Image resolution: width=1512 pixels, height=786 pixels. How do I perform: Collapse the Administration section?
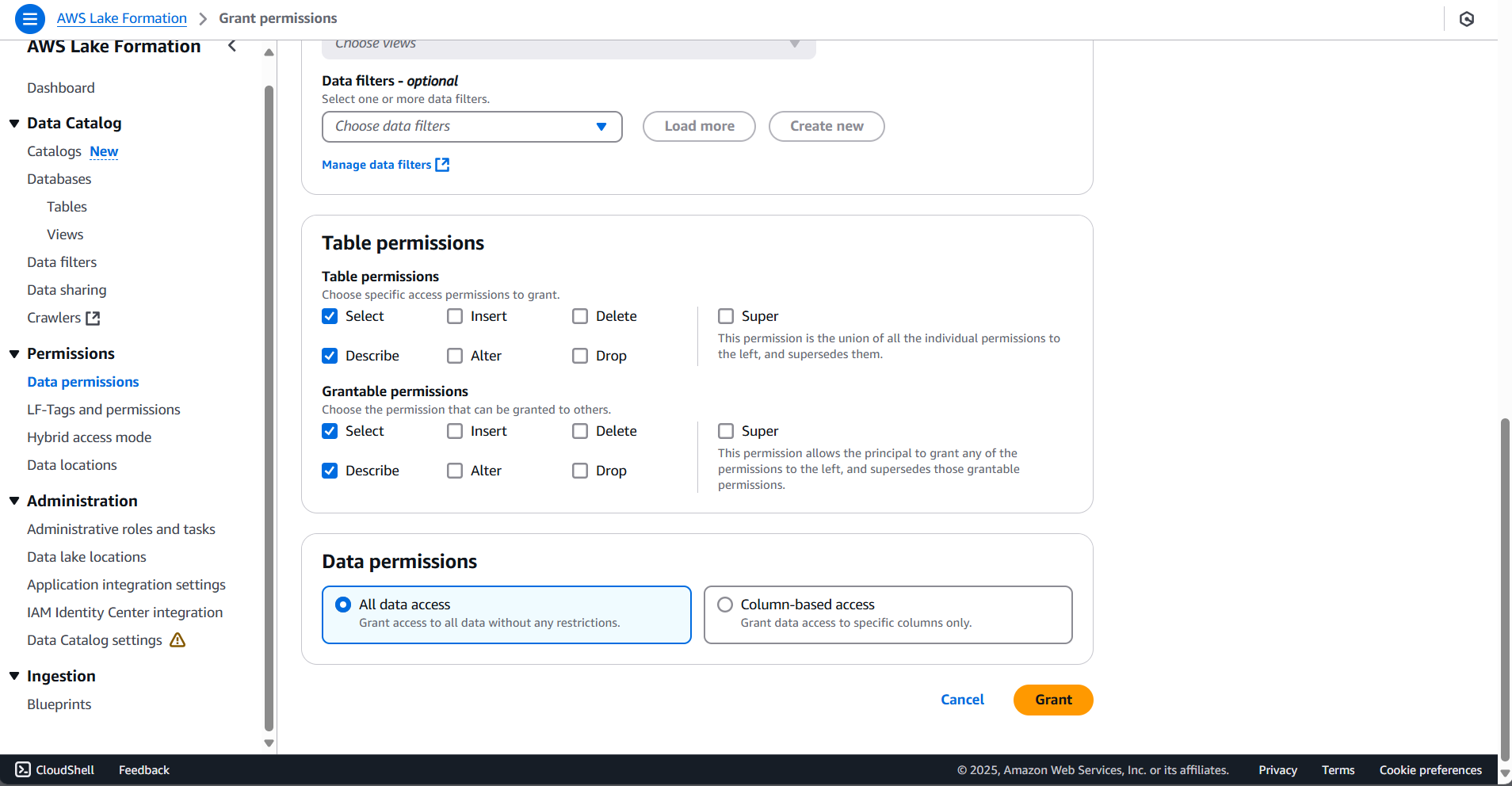pos(14,501)
